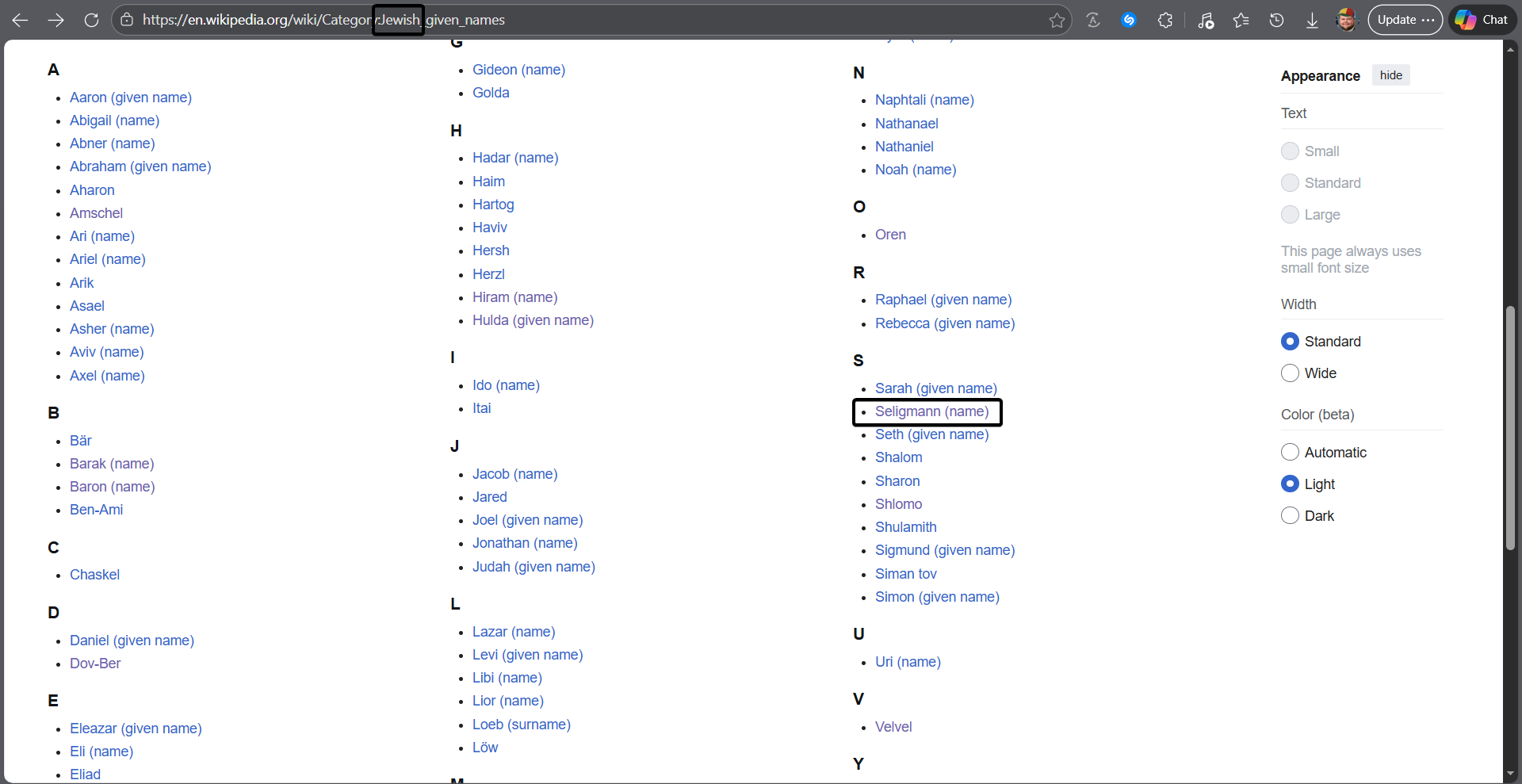1522x784 pixels.
Task: Open the Update menu button
Action: (1405, 20)
